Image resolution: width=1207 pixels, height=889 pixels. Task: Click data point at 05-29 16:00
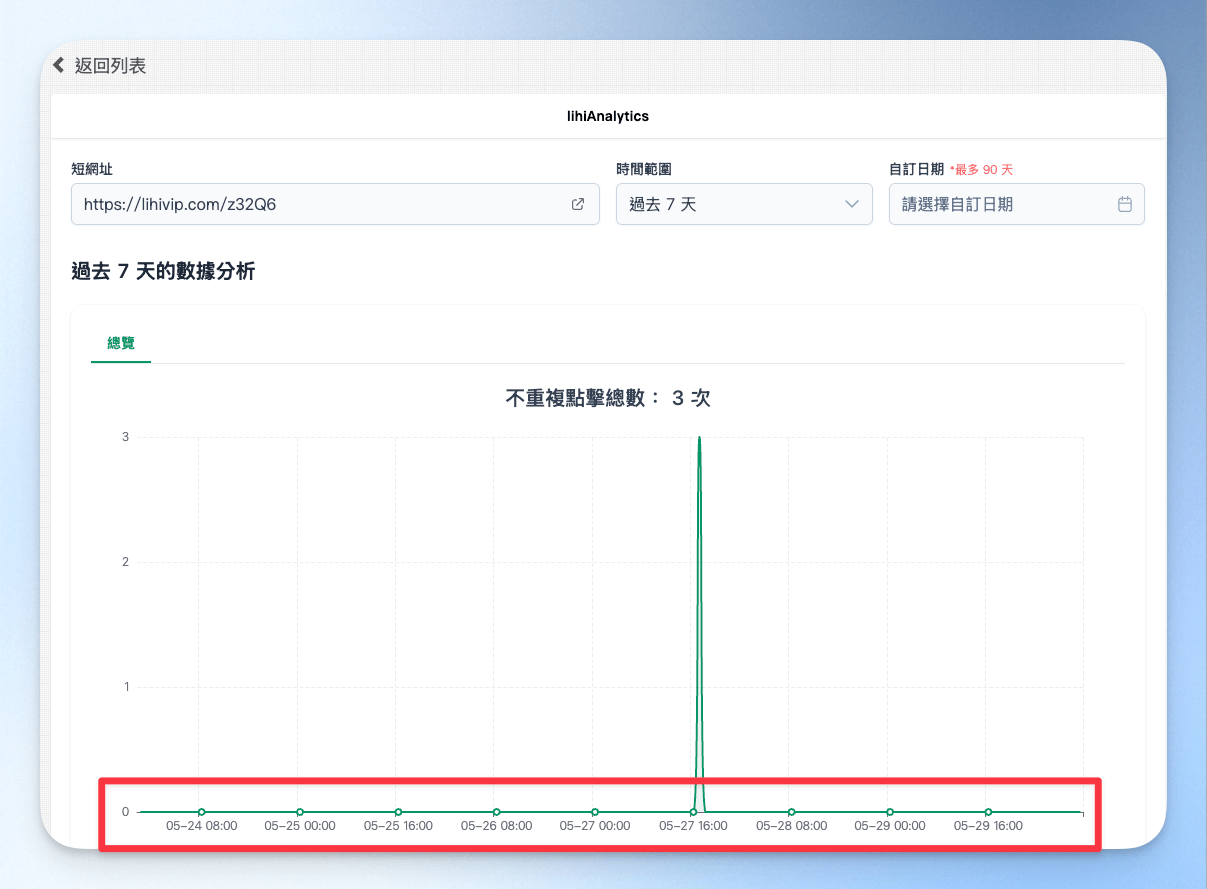988,812
